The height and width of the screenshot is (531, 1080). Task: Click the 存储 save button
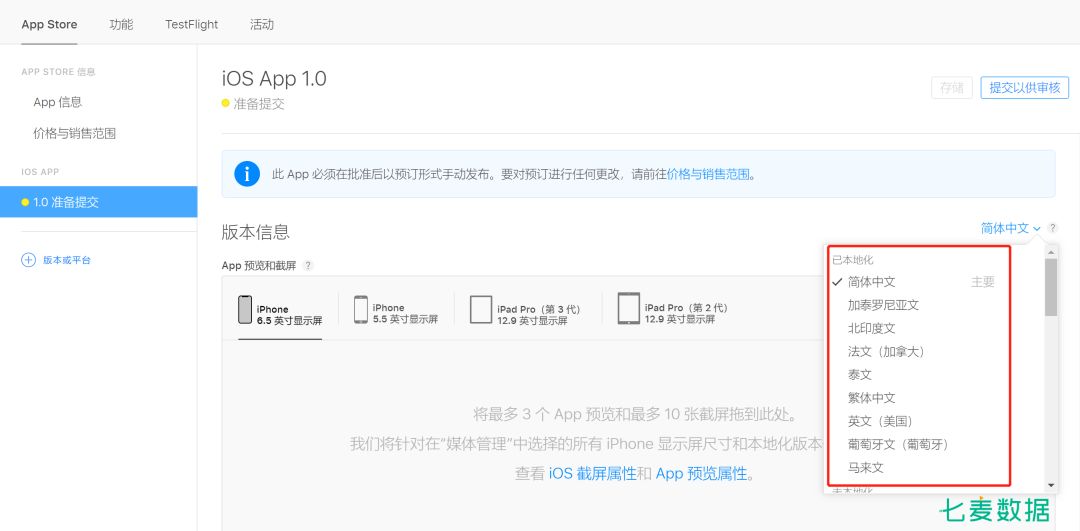[x=952, y=88]
